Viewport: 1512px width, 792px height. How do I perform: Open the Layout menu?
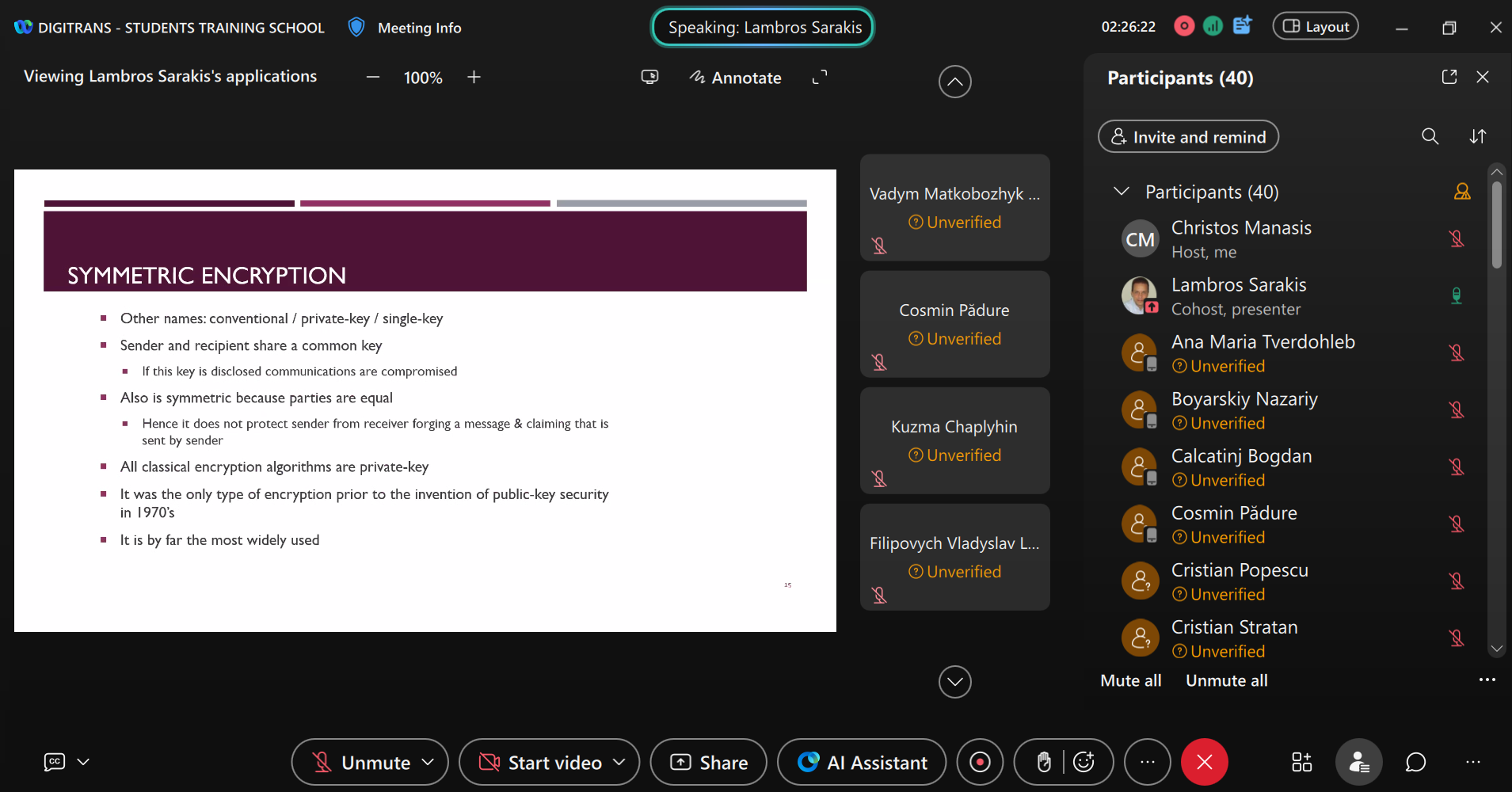pyautogui.click(x=1315, y=27)
